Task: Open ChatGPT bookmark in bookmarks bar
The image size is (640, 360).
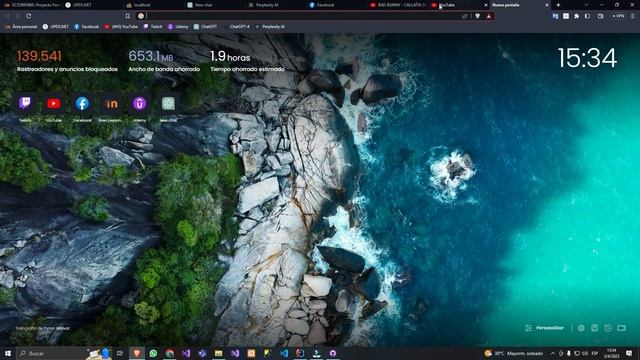Action: point(205,27)
